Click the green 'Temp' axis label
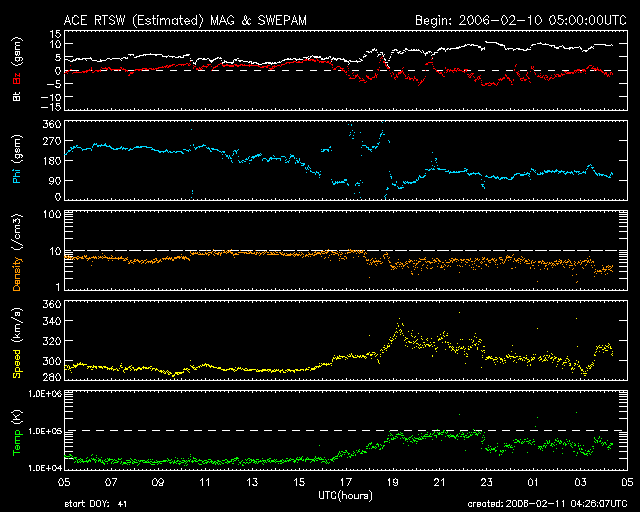Viewport: 640px width, 512px height. [x=17, y=443]
